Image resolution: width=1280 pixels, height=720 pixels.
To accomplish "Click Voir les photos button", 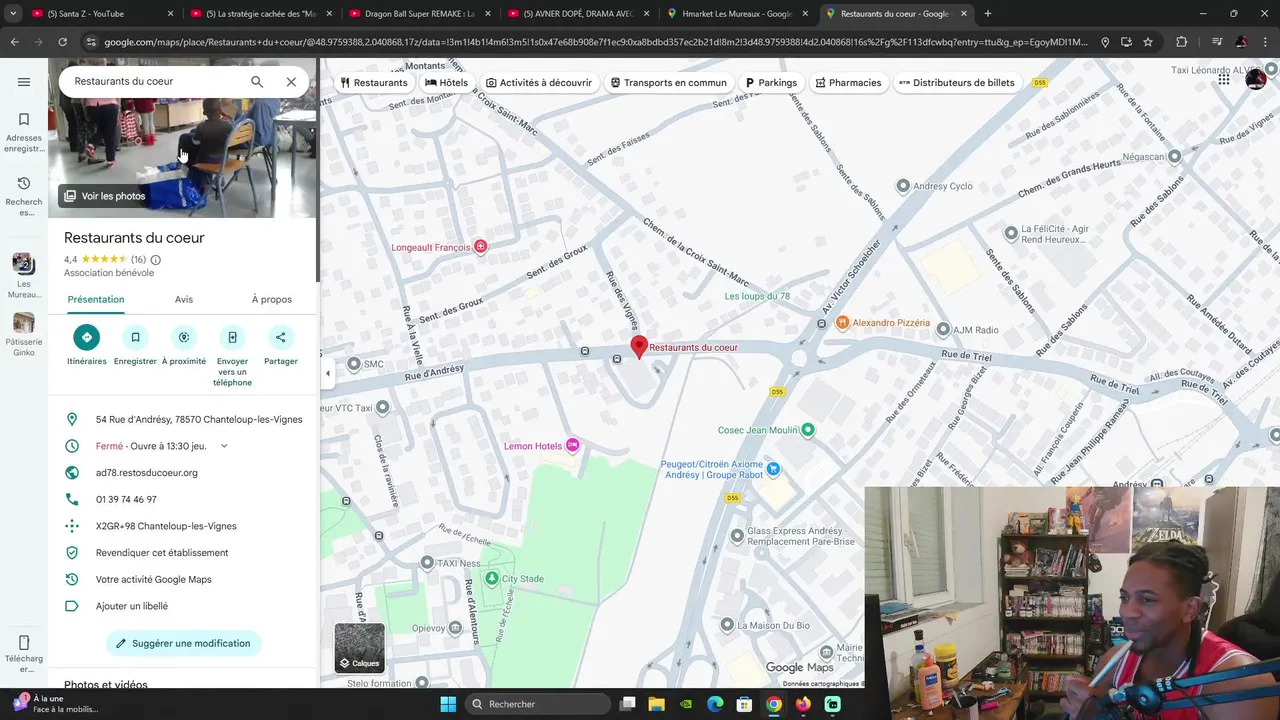I will tap(105, 196).
